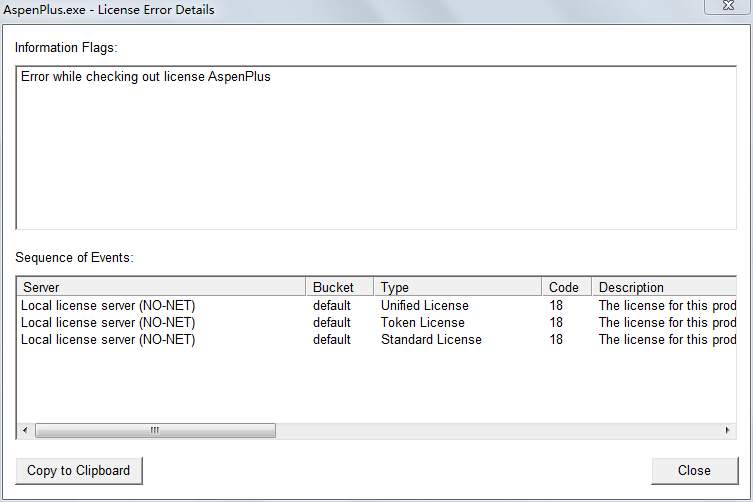The height and width of the screenshot is (502, 753).
Task: Click the Copy to Clipboard button
Action: (79, 470)
